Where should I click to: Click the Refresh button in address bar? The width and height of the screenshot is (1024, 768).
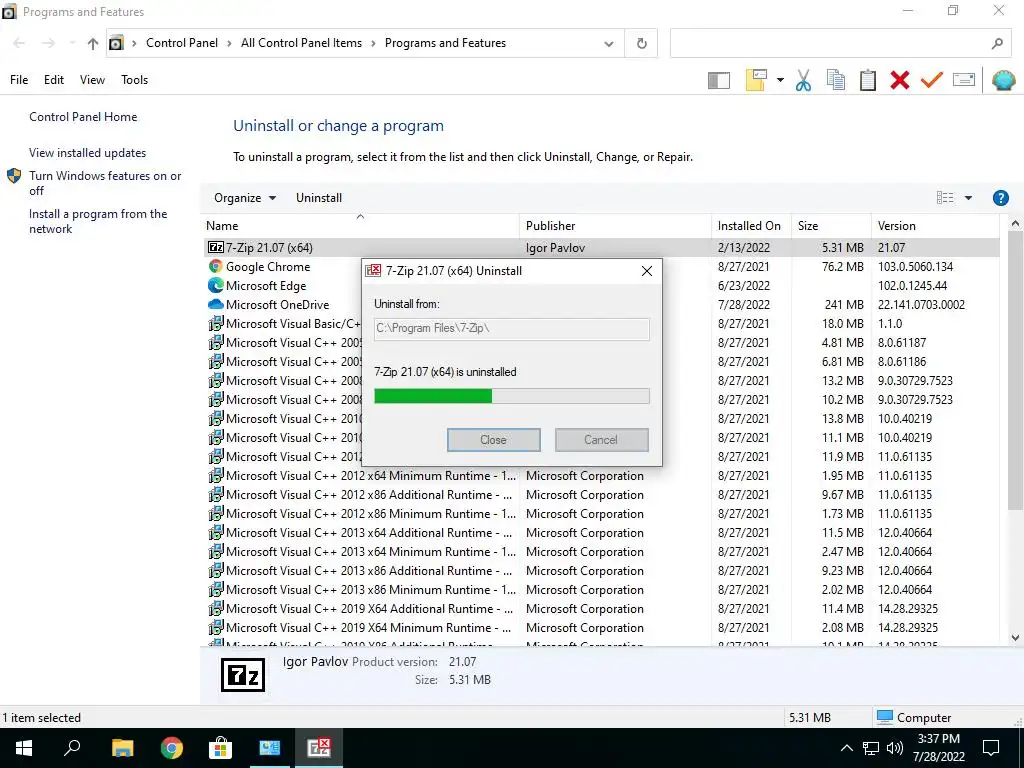(x=641, y=43)
